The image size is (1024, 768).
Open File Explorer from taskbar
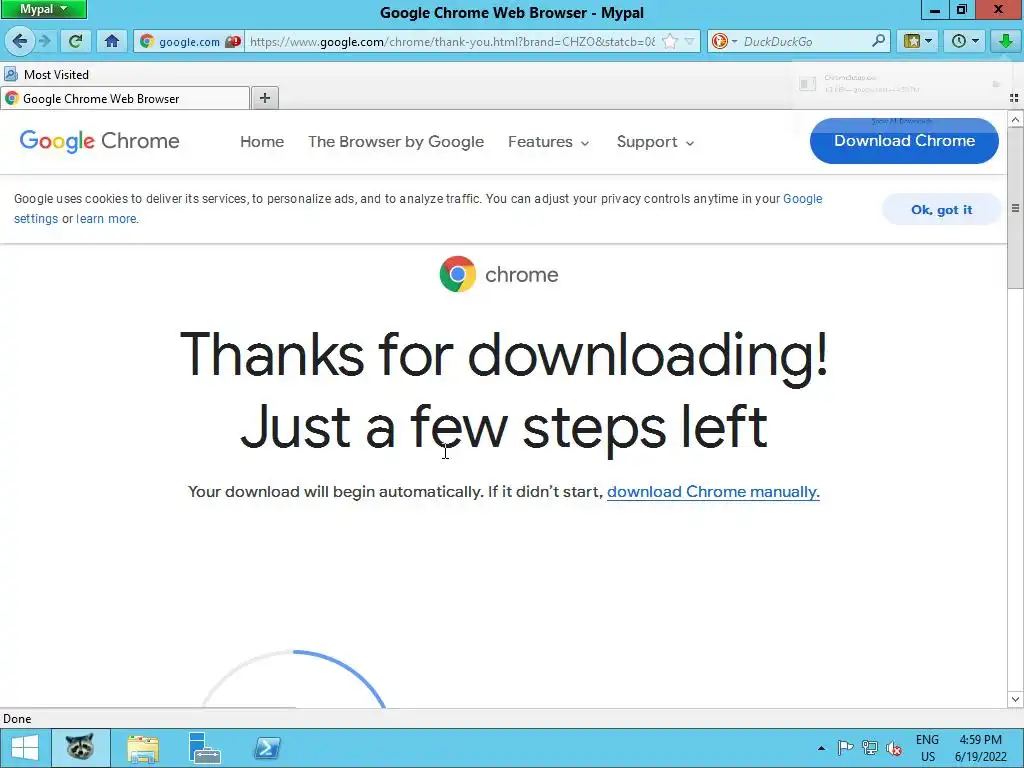point(143,748)
